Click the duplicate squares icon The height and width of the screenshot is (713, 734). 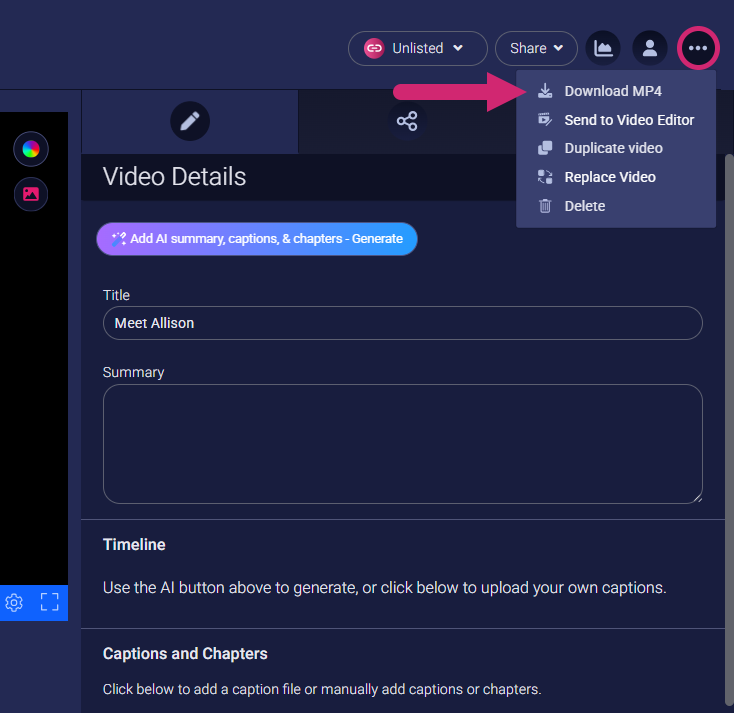545,148
